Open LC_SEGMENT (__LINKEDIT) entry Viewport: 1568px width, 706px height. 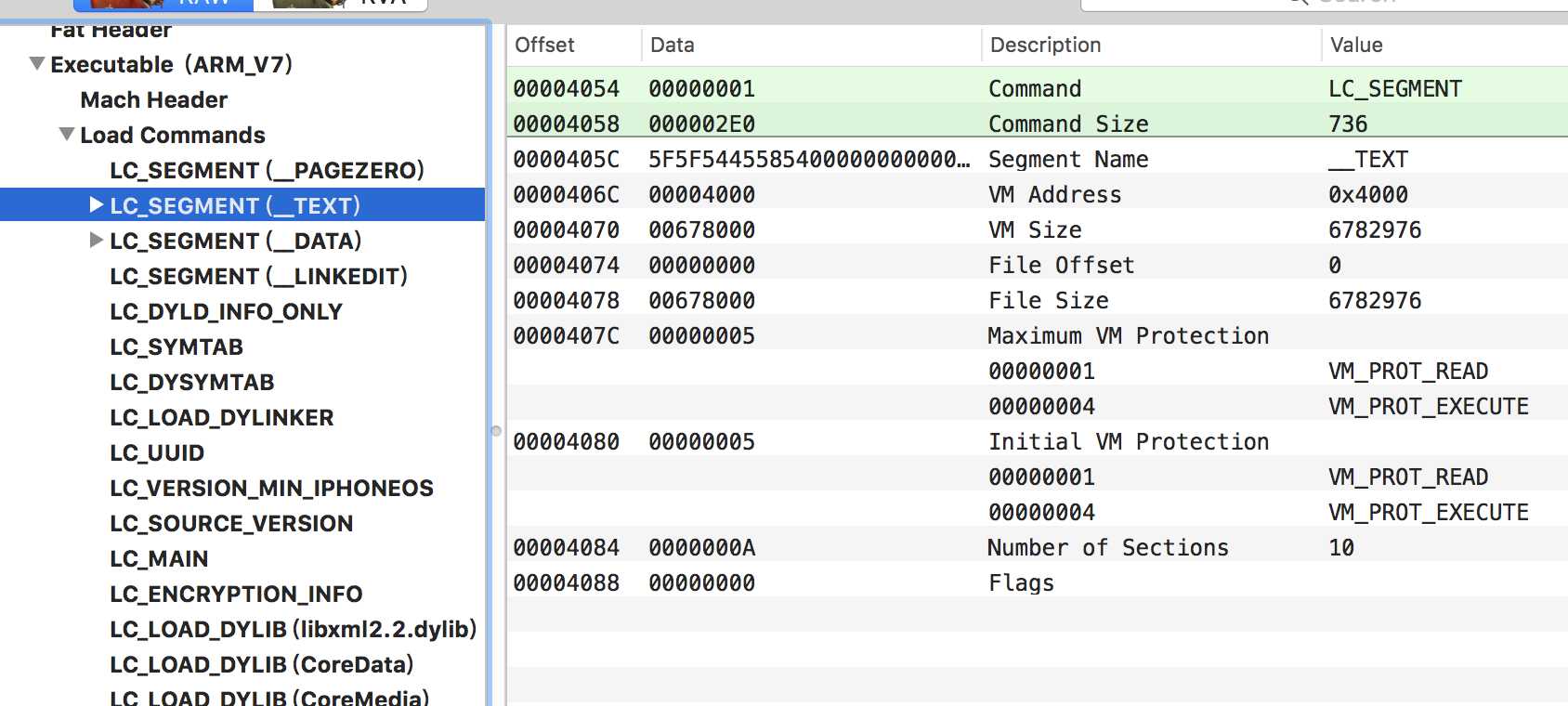[x=258, y=276]
